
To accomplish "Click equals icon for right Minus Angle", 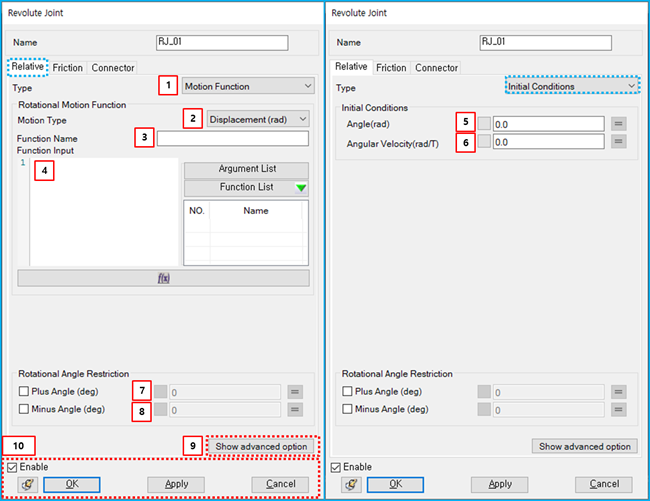I will point(618,409).
